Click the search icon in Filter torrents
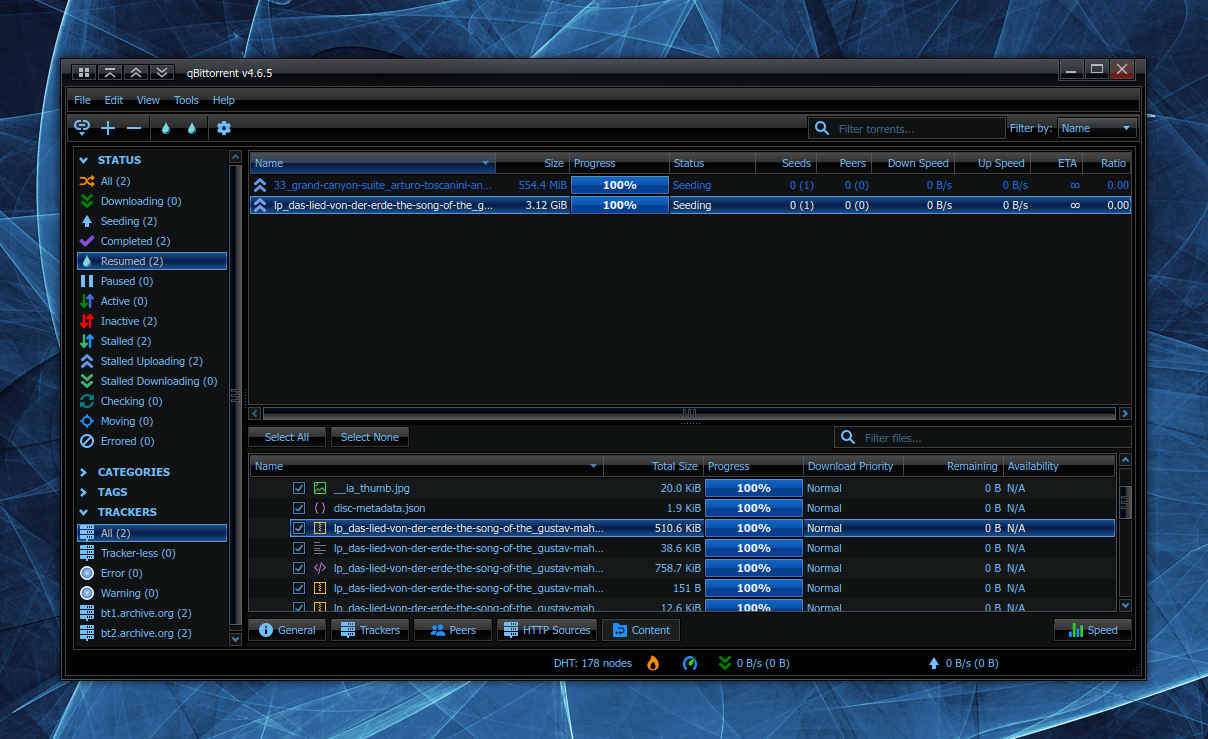The width and height of the screenshot is (1208, 739). [822, 128]
